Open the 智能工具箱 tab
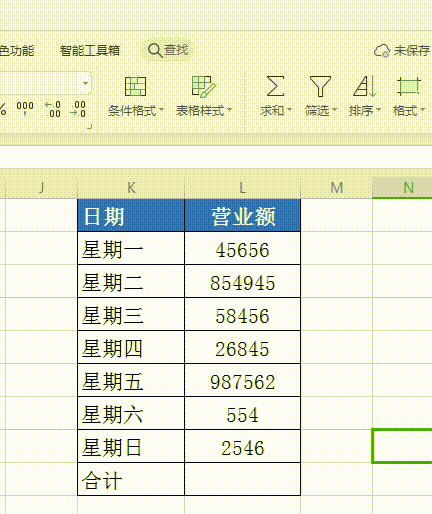The height and width of the screenshot is (514, 432). 90,51
